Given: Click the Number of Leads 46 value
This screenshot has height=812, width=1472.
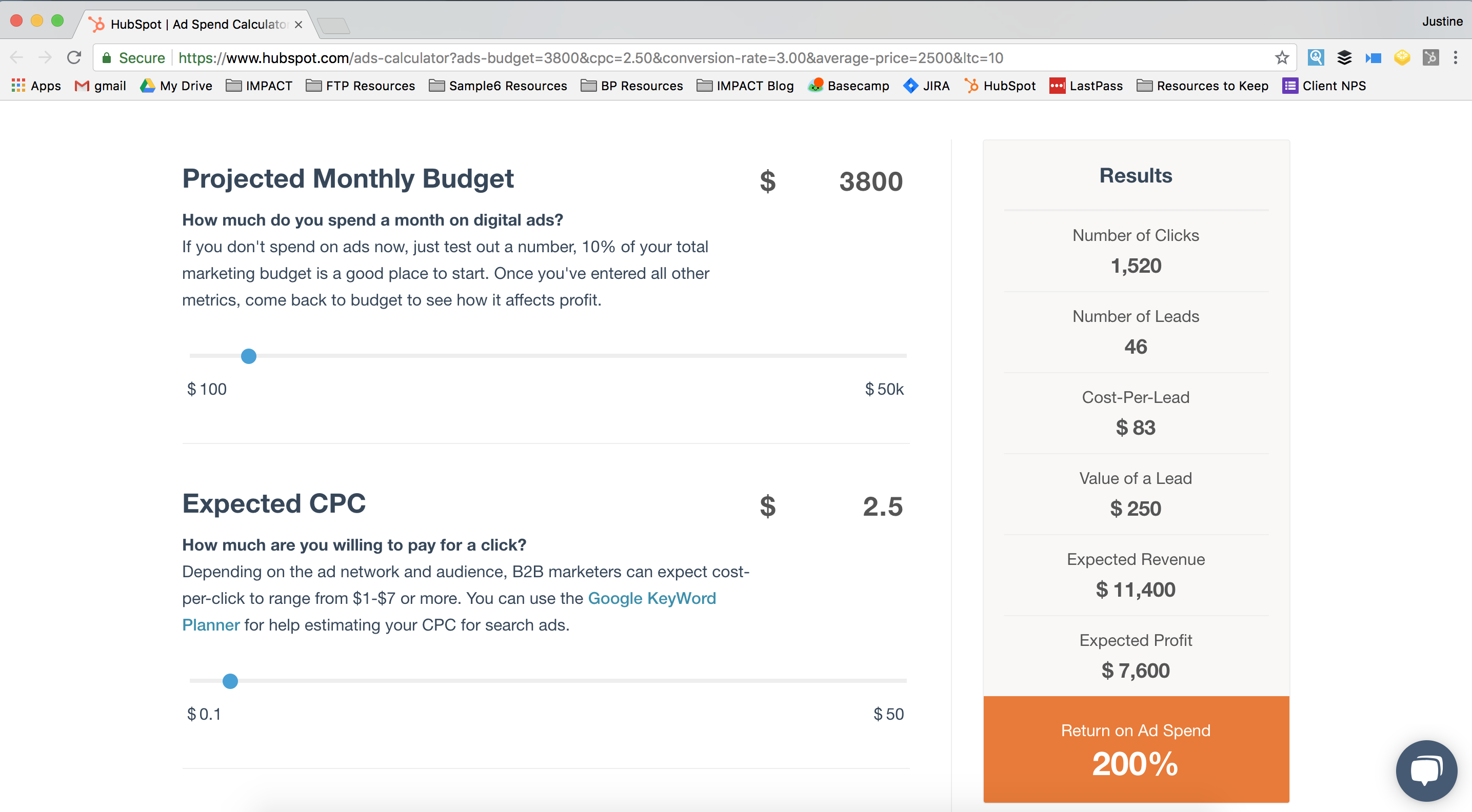Looking at the screenshot, I should coord(1136,347).
